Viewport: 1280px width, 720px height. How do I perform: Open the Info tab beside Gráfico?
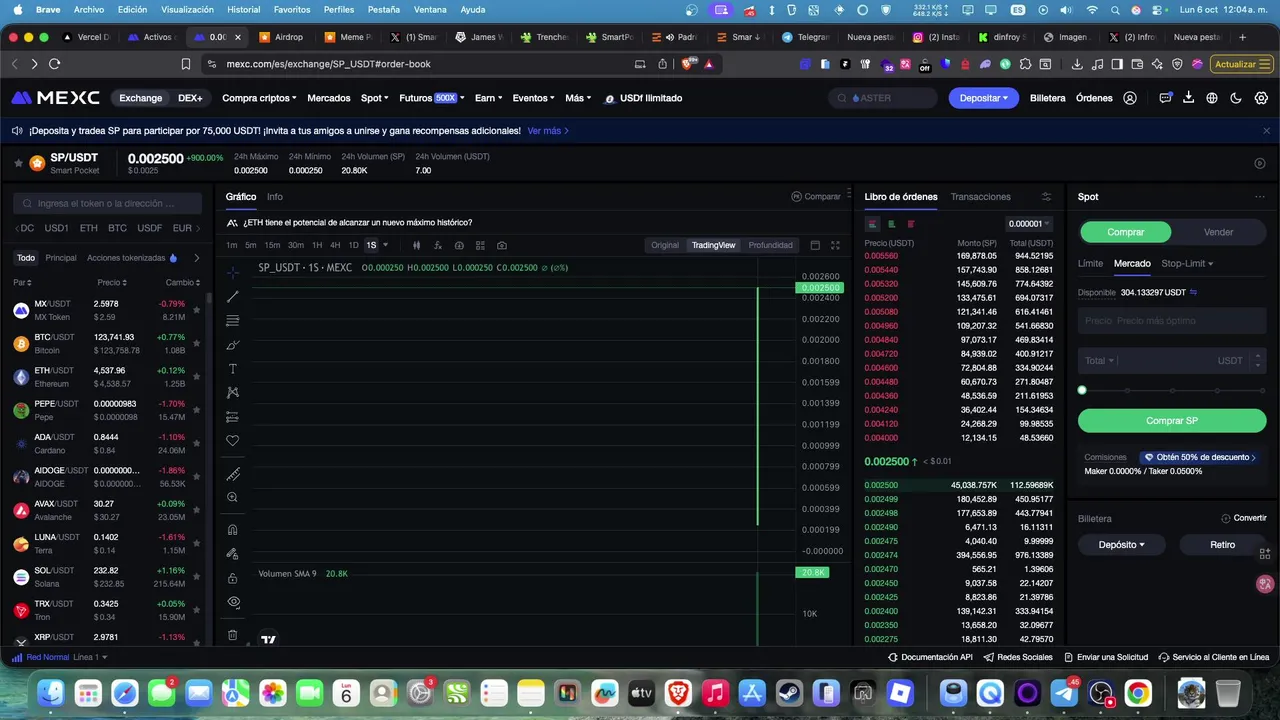(274, 197)
